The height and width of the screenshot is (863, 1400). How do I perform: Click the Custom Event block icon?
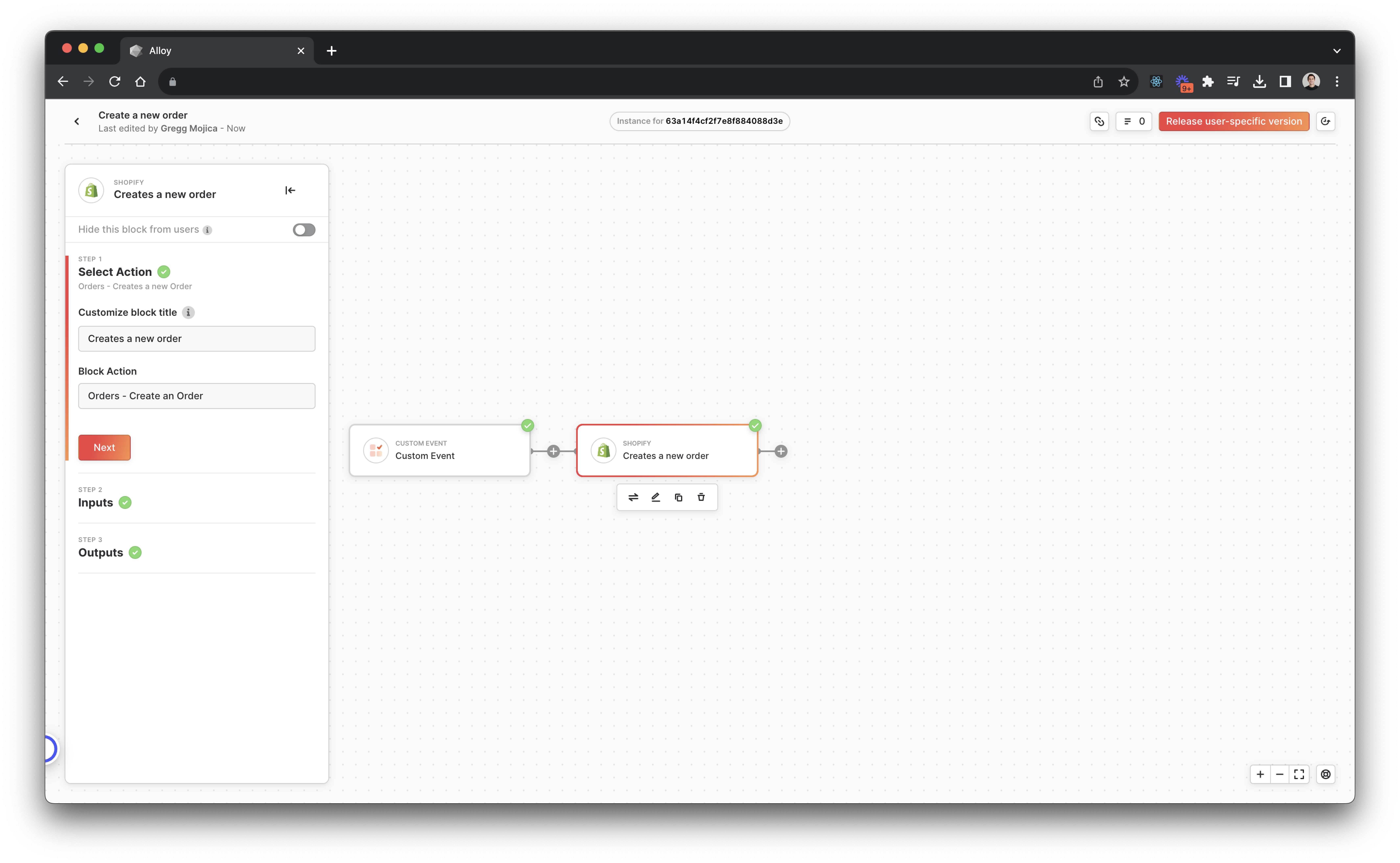tap(376, 450)
